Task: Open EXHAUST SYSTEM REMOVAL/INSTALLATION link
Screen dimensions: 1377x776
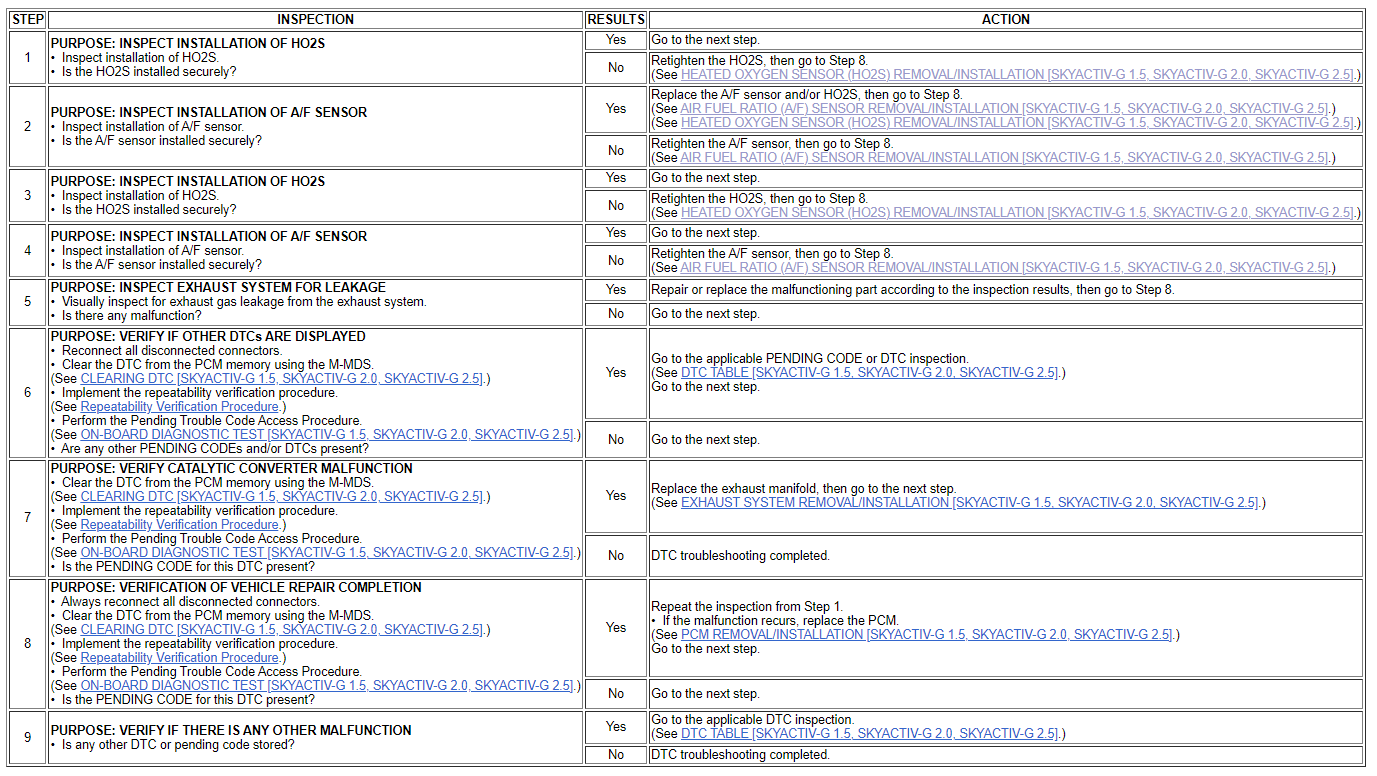Action: 970,503
